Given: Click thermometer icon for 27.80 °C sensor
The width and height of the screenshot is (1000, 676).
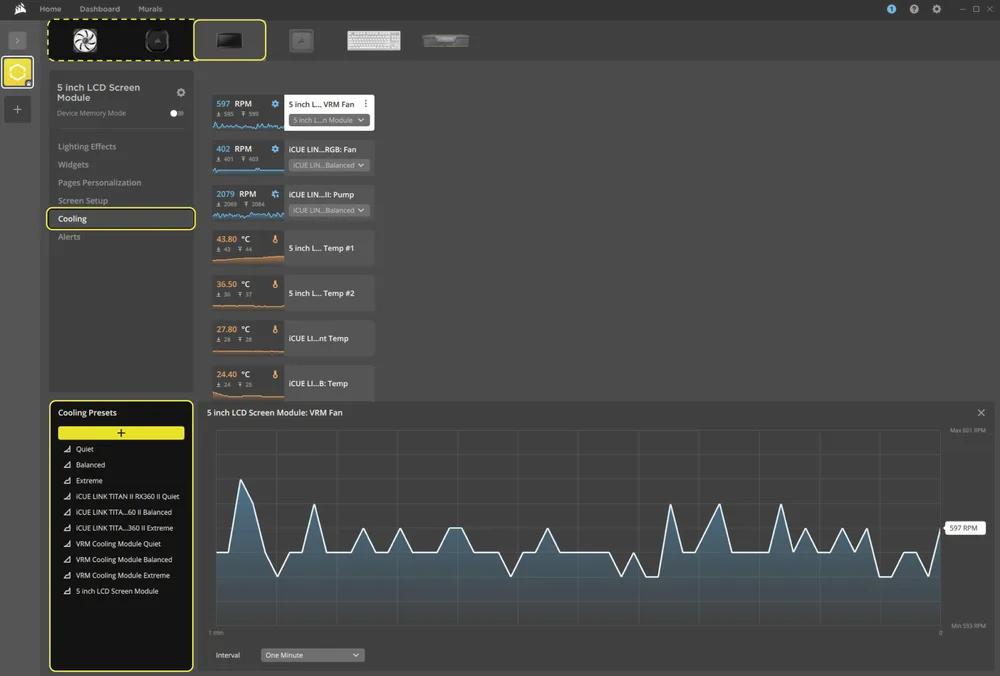Looking at the screenshot, I should [x=275, y=330].
